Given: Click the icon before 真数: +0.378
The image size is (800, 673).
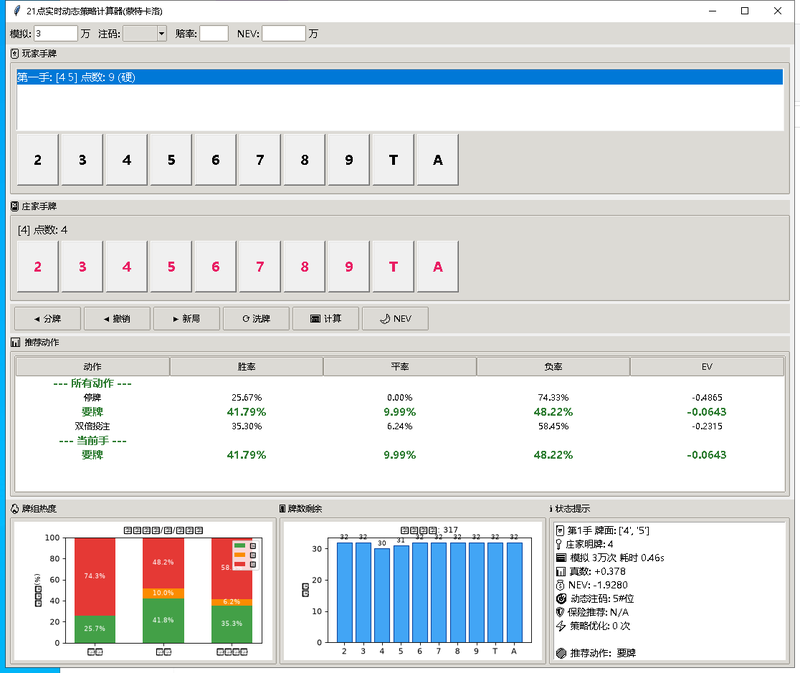Looking at the screenshot, I should [561, 571].
